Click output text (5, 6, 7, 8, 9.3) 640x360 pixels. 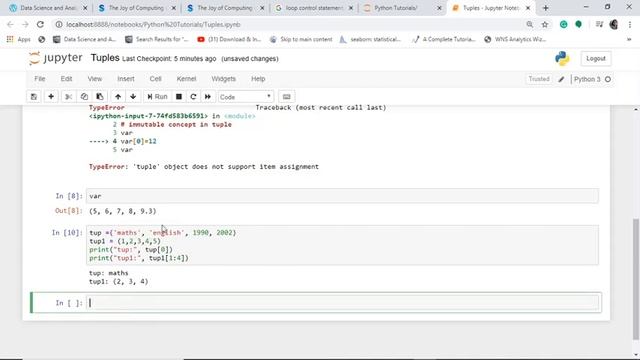pos(122,211)
